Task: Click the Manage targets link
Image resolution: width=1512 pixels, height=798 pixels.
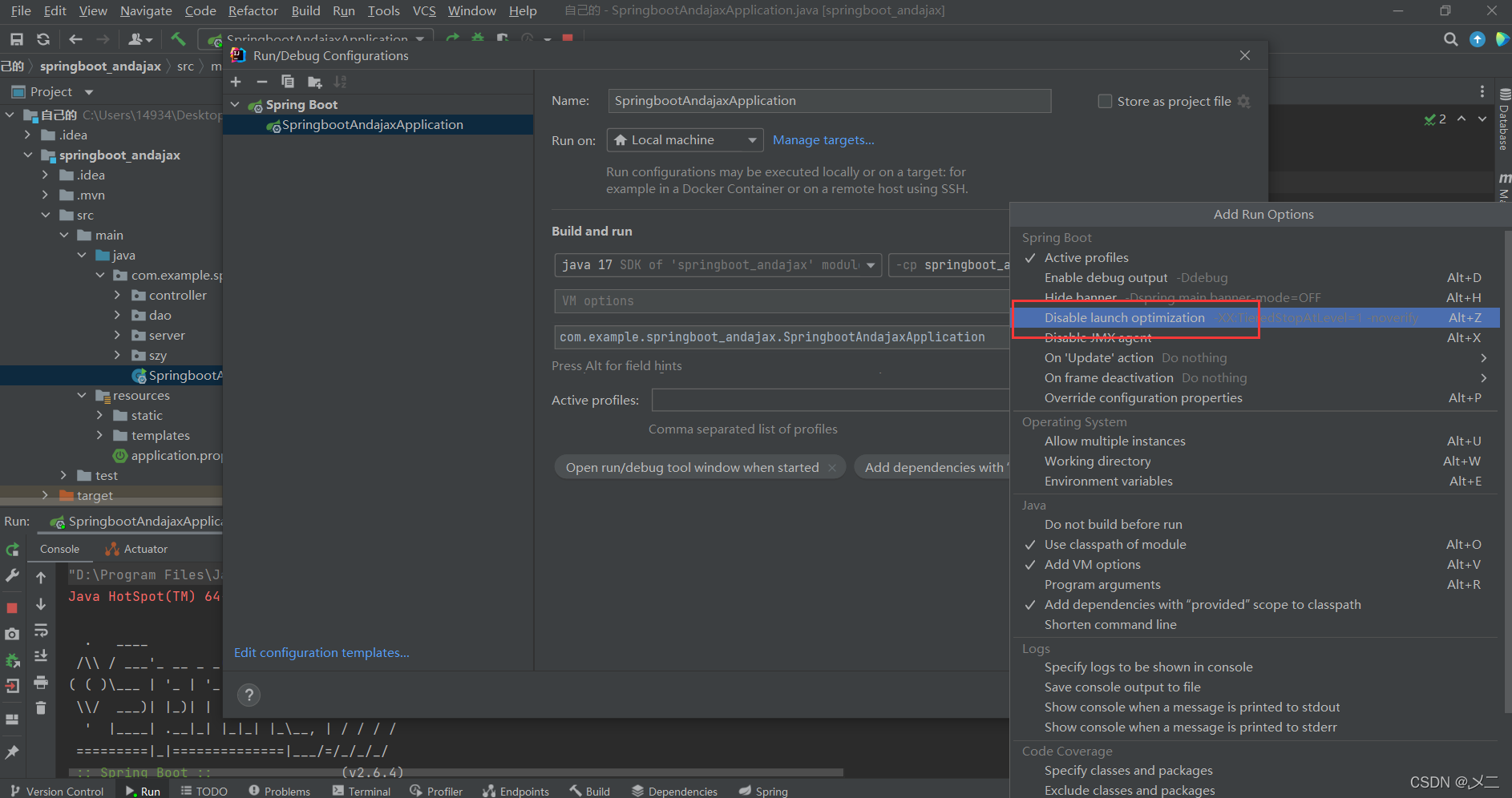Action: point(823,139)
